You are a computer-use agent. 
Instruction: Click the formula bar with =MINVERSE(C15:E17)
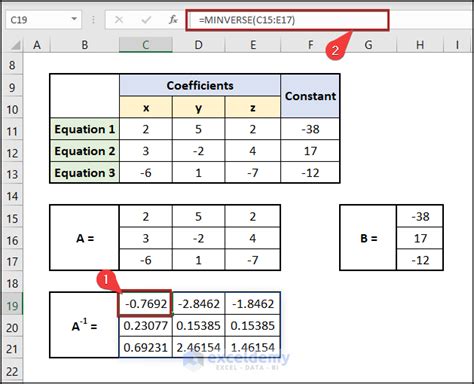pyautogui.click(x=287, y=20)
